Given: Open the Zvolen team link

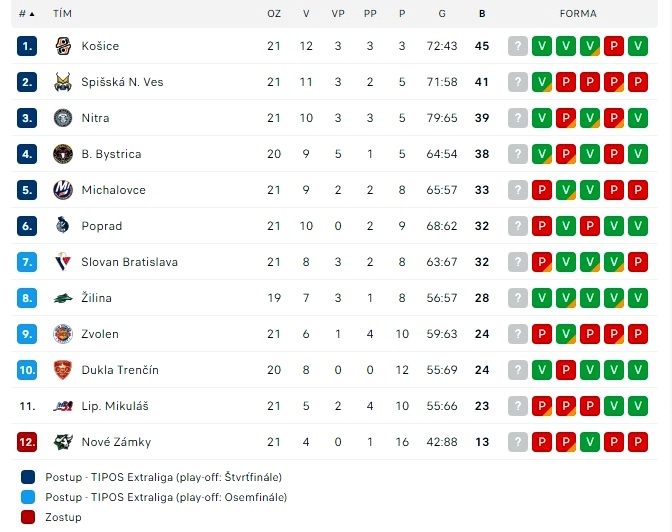Looking at the screenshot, I should coord(100,334).
